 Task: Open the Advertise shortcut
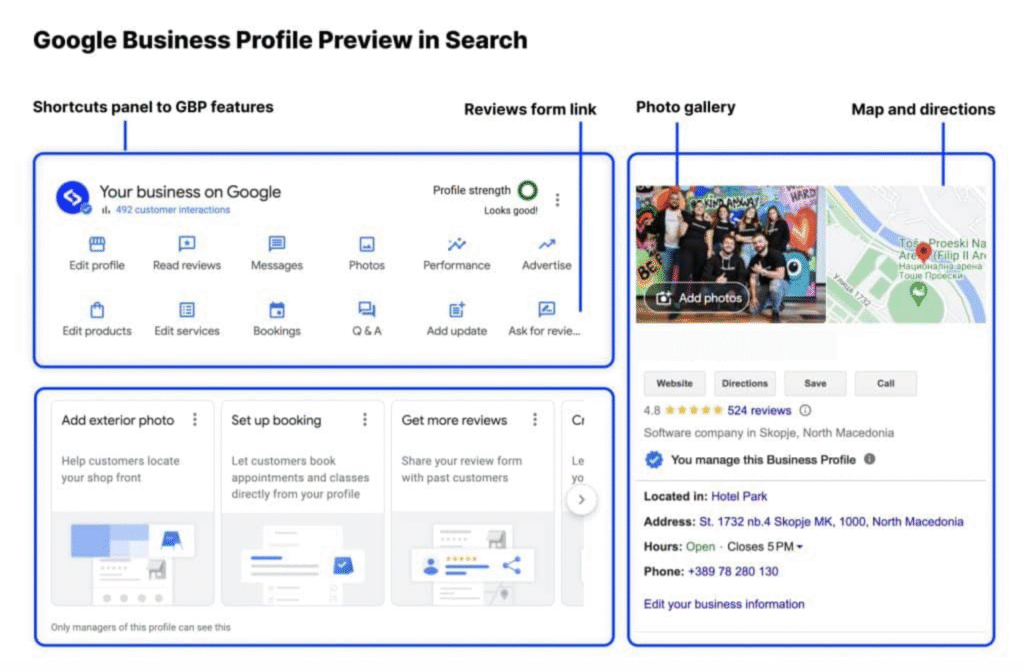pos(547,254)
